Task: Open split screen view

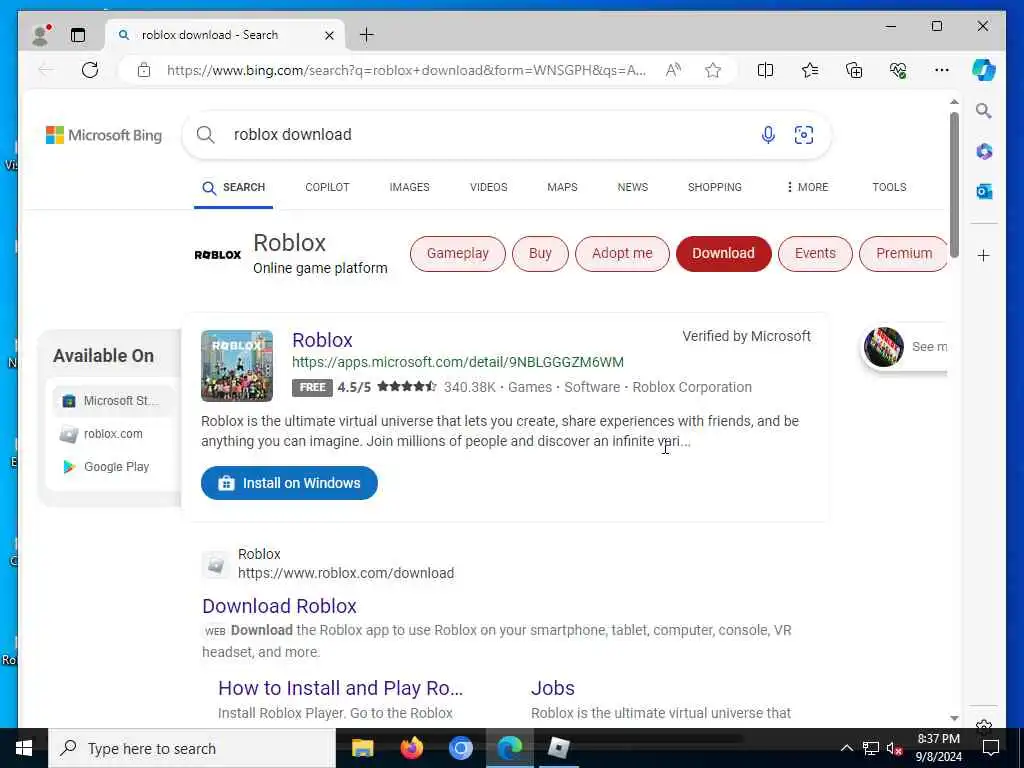Action: 765,70
